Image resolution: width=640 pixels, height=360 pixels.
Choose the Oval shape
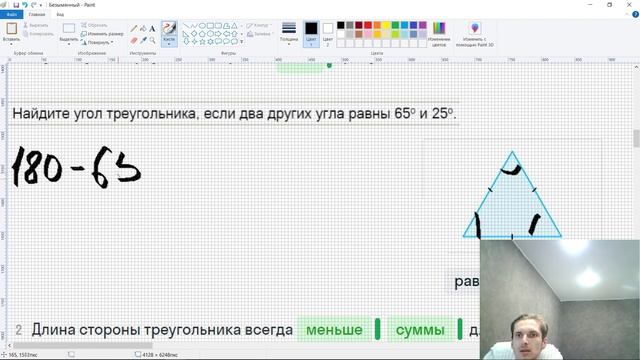point(202,26)
